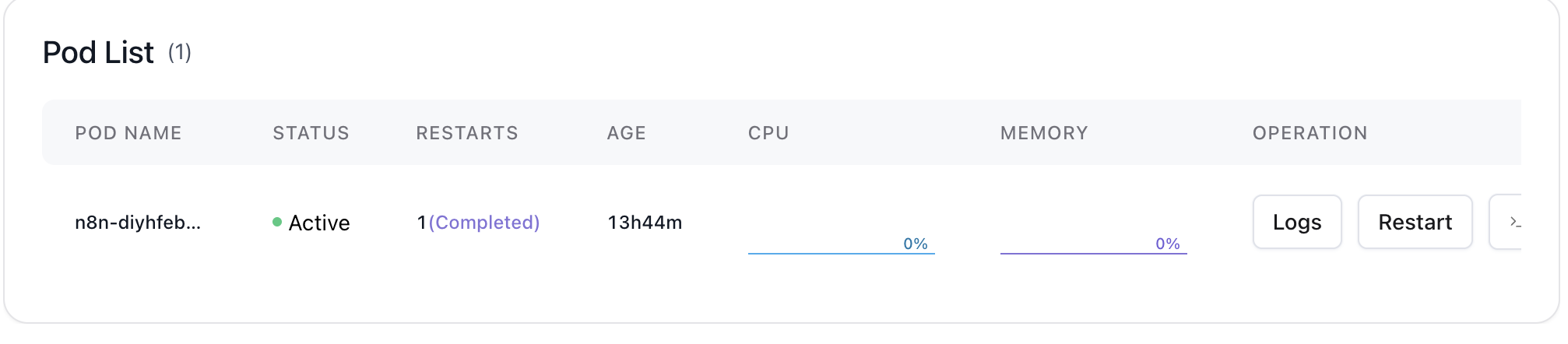Click the CPU 0% value
Screen dimensions: 1568x344
click(916, 244)
